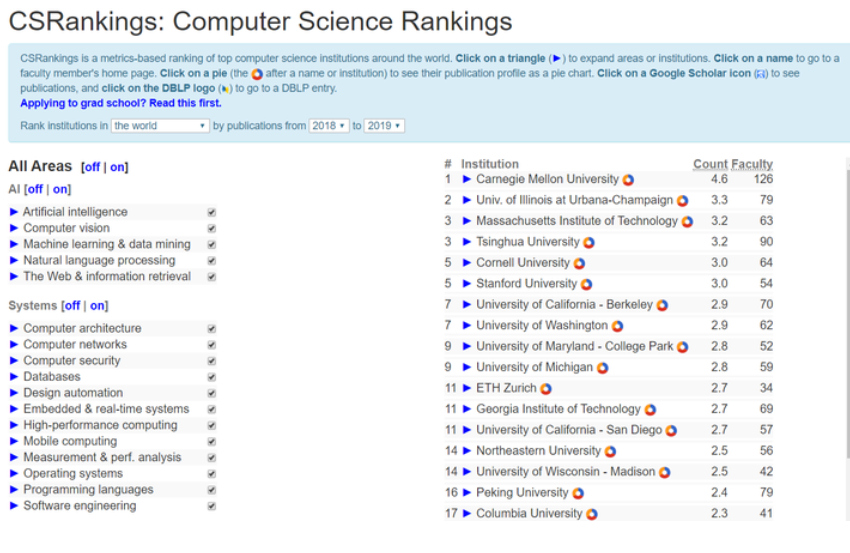Open the 2018 start year dropdown
The width and height of the screenshot is (850, 553).
329,126
